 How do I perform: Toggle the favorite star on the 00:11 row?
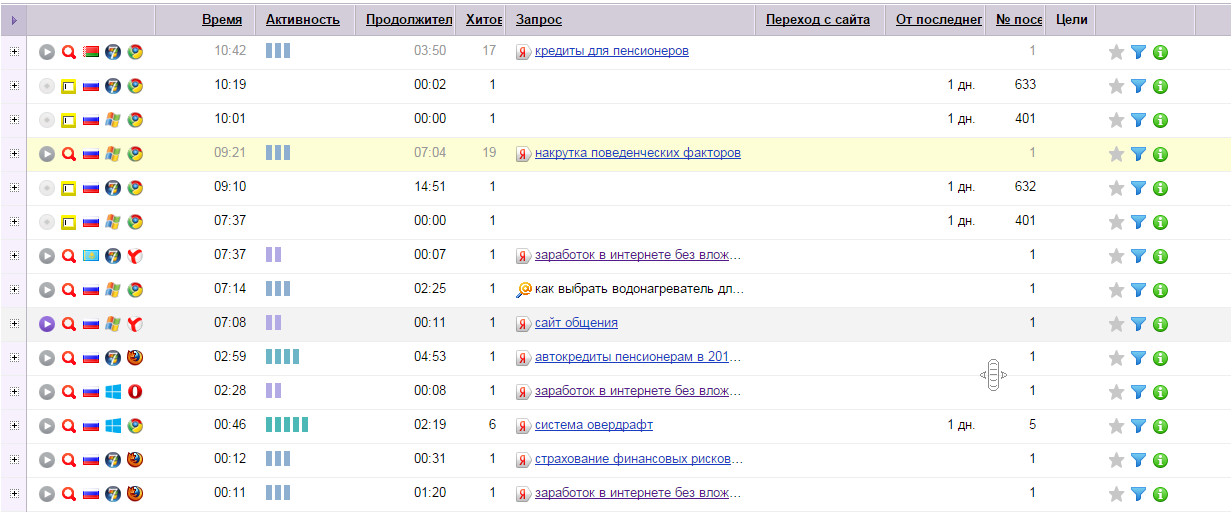point(1117,494)
